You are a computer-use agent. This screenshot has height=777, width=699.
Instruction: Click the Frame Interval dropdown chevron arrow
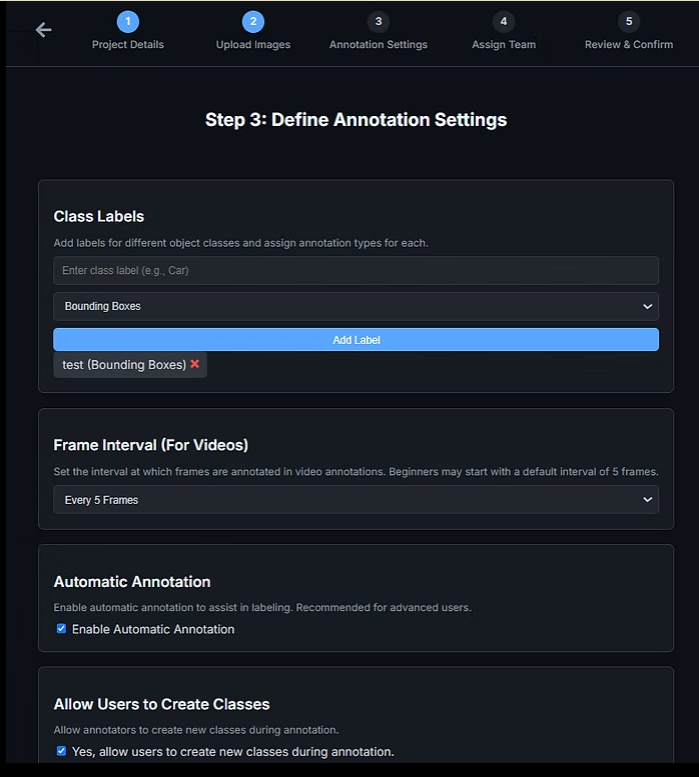[647, 500]
